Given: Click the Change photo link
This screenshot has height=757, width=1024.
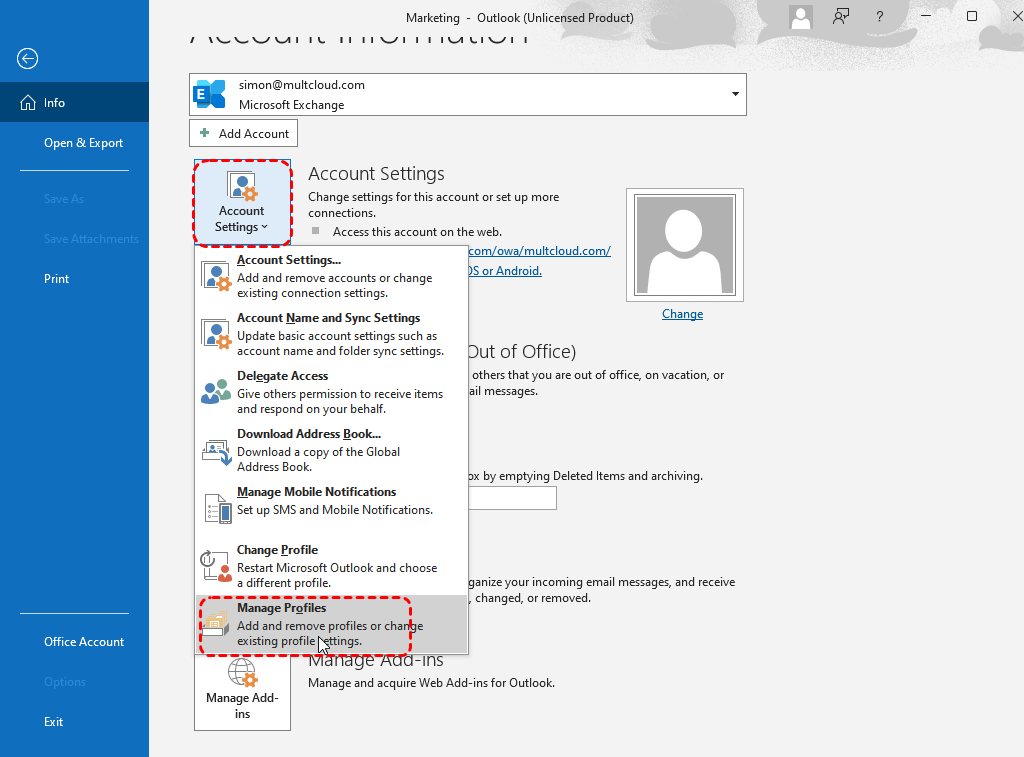Looking at the screenshot, I should click(x=682, y=314).
